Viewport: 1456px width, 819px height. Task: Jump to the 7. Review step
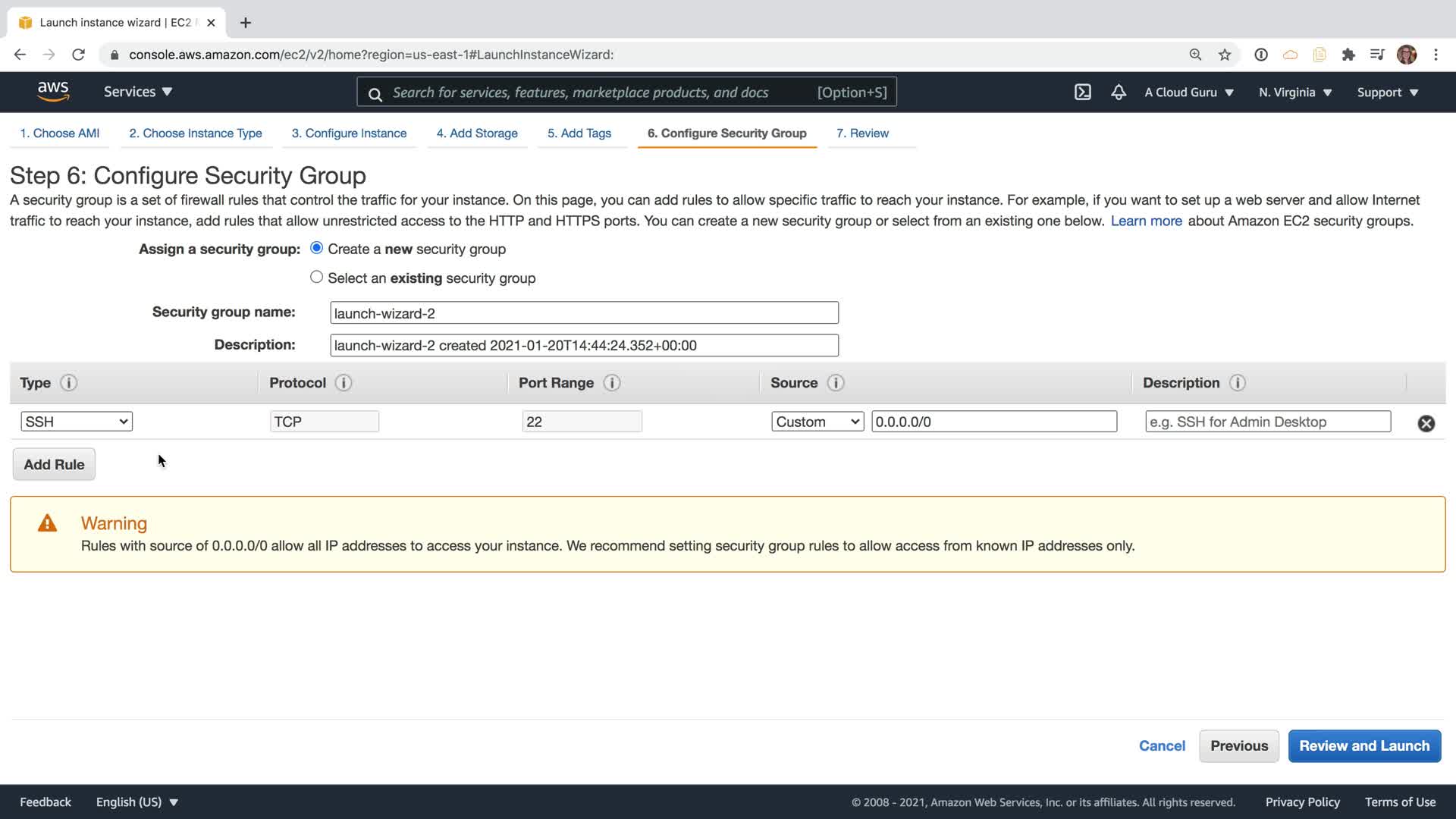(x=862, y=133)
